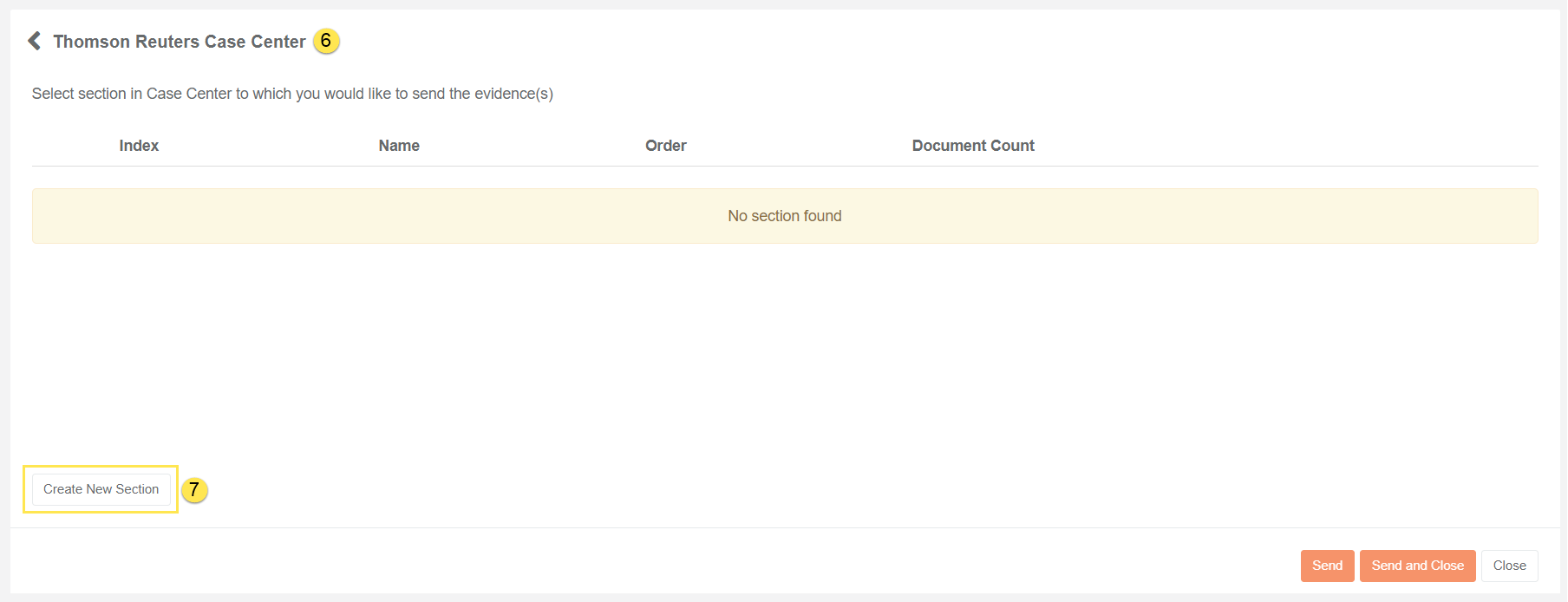
Task: Click the yellow number 7 badge
Action: click(194, 490)
